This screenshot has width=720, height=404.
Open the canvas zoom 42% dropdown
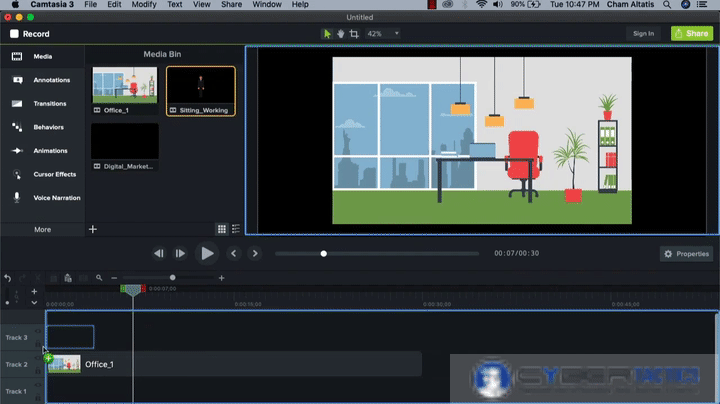[x=383, y=33]
